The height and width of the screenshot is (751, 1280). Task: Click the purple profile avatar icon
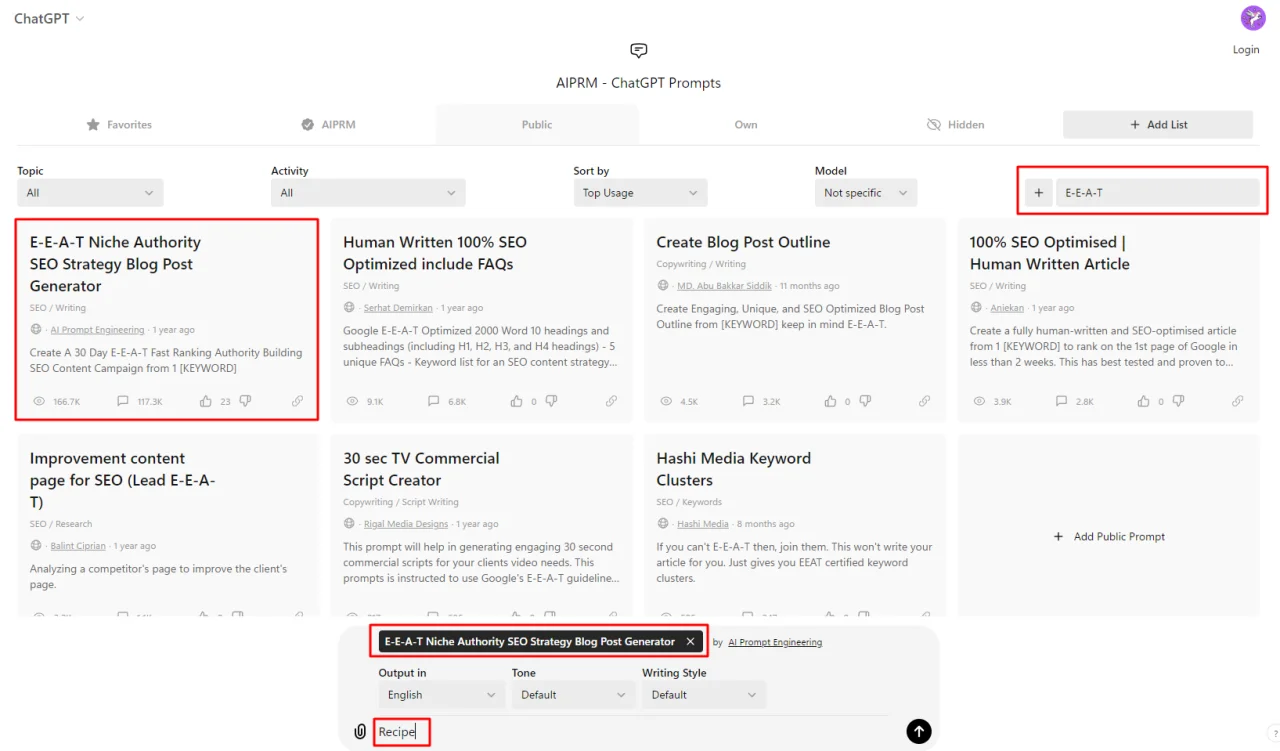tap(1253, 18)
